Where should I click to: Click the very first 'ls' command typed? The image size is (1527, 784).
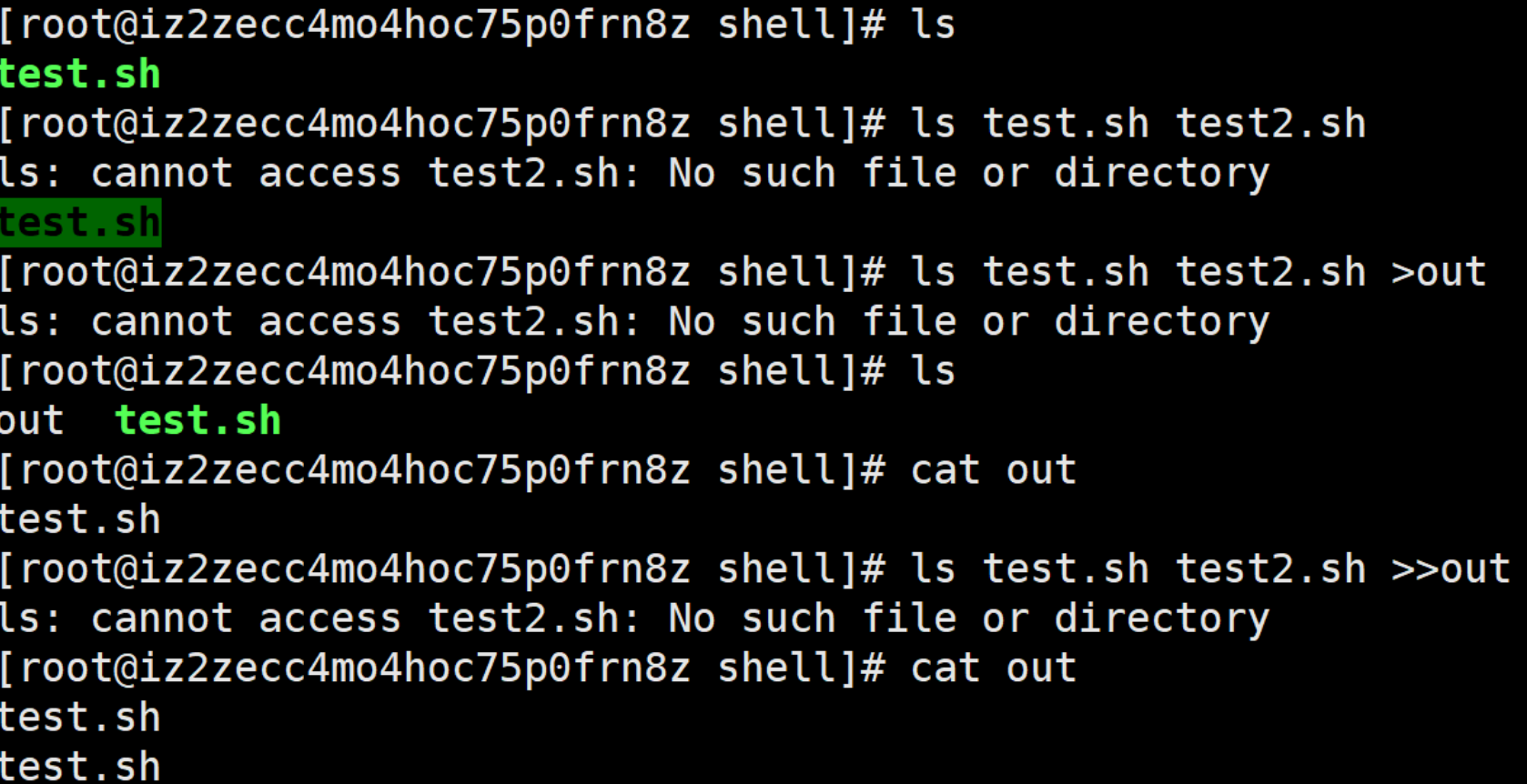pos(933,25)
